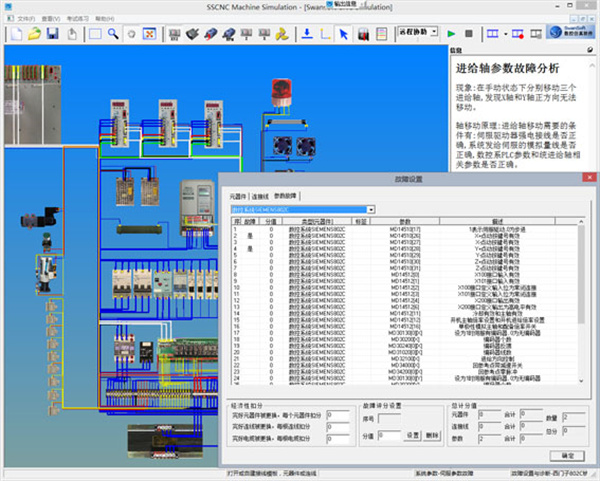600x481 pixels.
Task: Click the 设置 button beside score field
Action: click(x=412, y=435)
